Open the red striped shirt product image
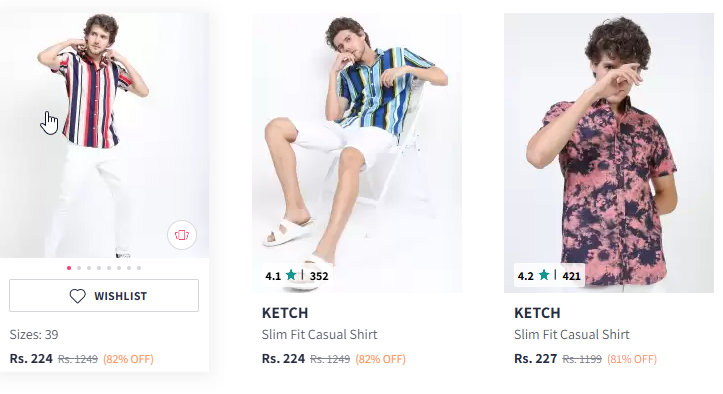Screen dimensions: 723x394 [104, 135]
